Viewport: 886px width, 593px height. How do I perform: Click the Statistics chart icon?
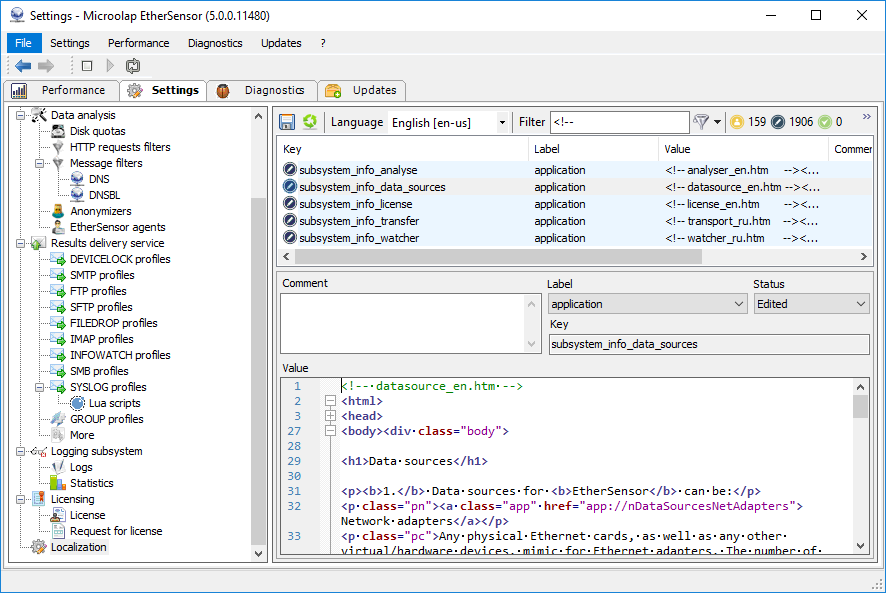point(58,483)
